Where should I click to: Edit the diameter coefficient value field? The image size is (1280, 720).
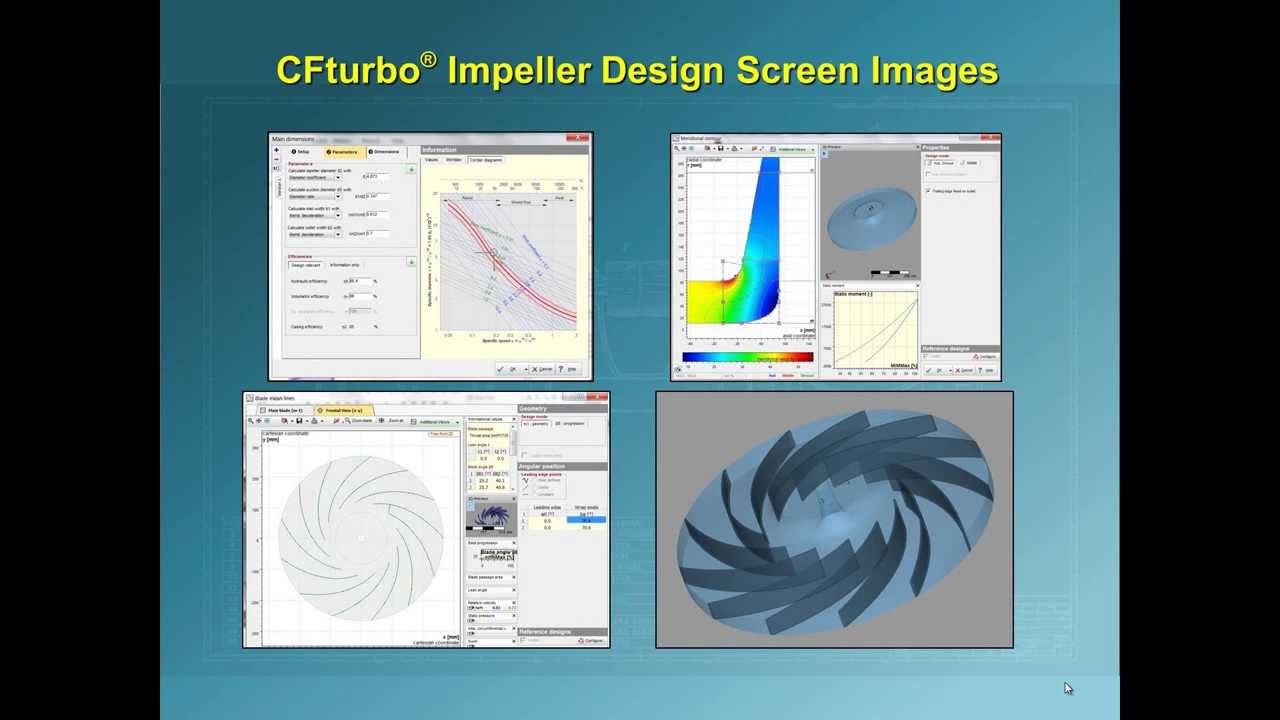pyautogui.click(x=377, y=176)
